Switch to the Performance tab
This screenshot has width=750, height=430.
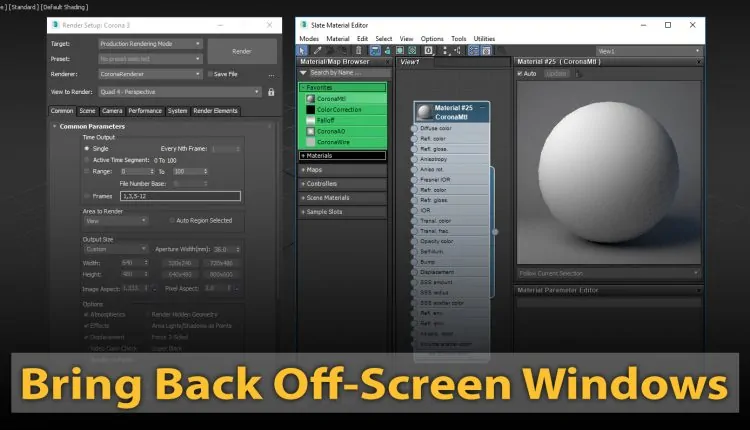pyautogui.click(x=145, y=110)
